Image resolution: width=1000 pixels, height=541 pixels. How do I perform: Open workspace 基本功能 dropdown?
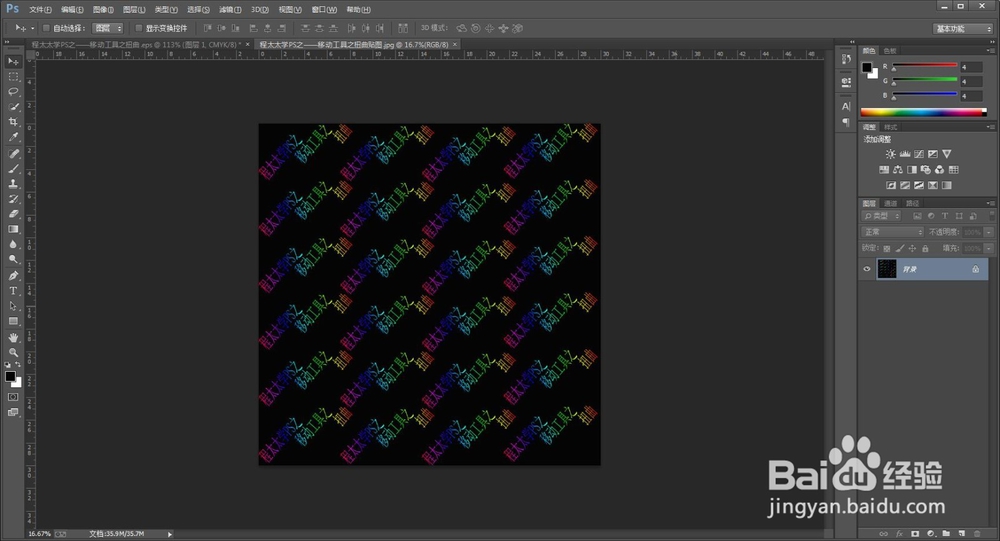tap(963, 29)
